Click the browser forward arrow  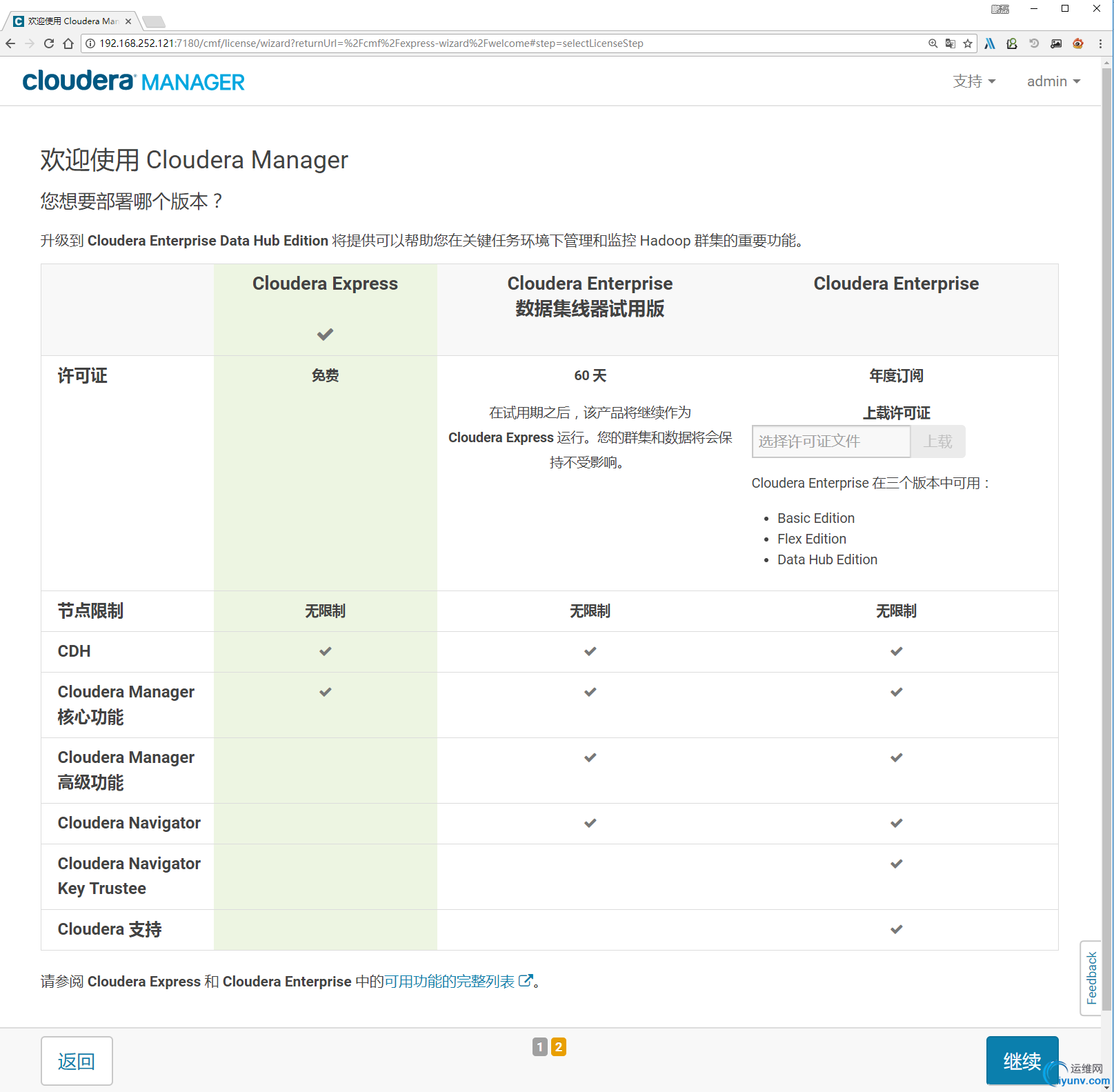(30, 43)
